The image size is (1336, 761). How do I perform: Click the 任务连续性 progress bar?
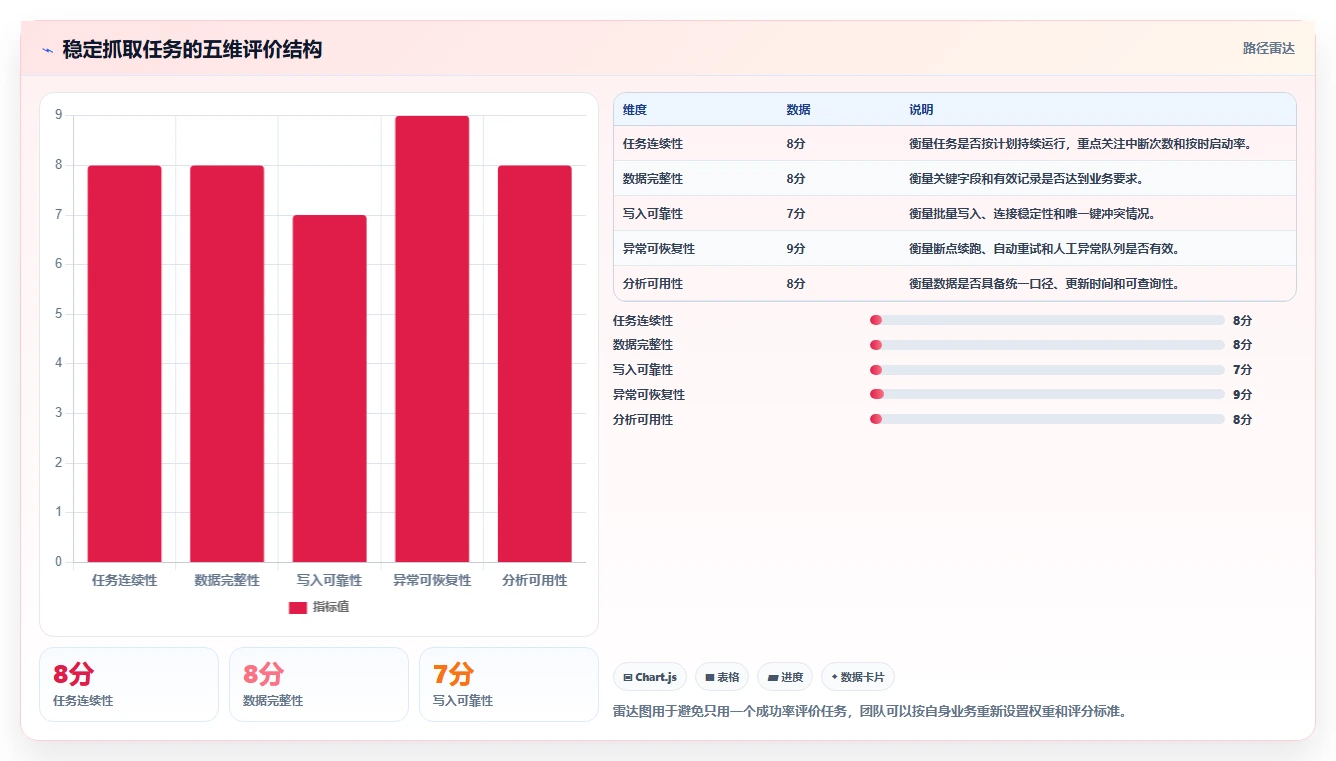[x=1047, y=320]
